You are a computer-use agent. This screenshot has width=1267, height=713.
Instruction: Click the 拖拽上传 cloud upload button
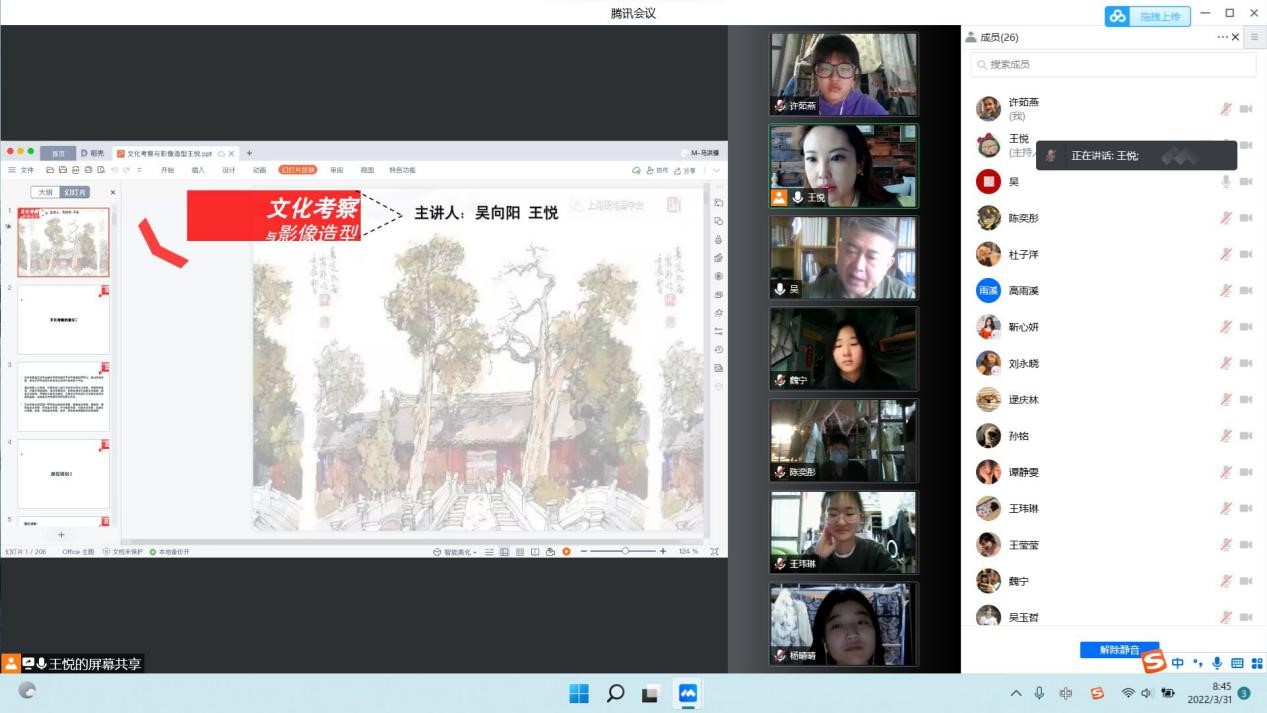coord(1146,16)
